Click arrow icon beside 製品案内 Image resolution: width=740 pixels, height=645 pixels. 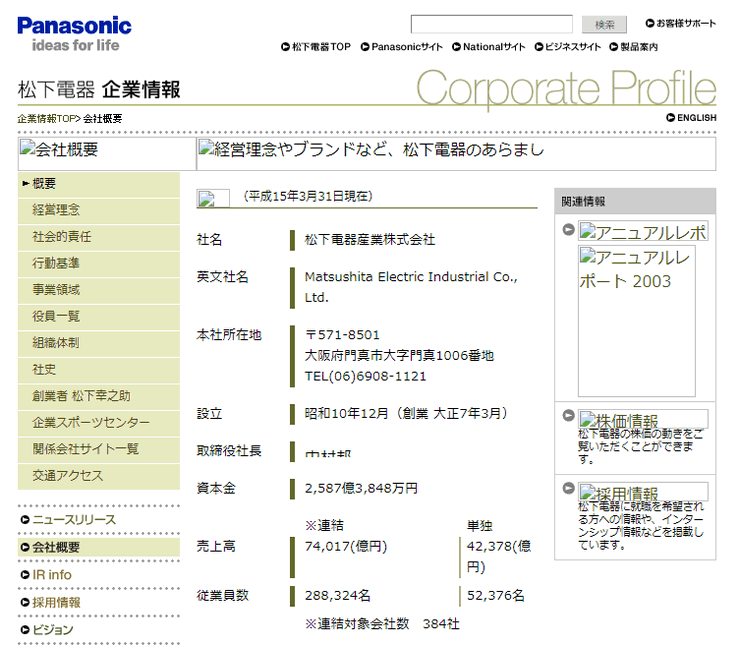pyautogui.click(x=614, y=47)
